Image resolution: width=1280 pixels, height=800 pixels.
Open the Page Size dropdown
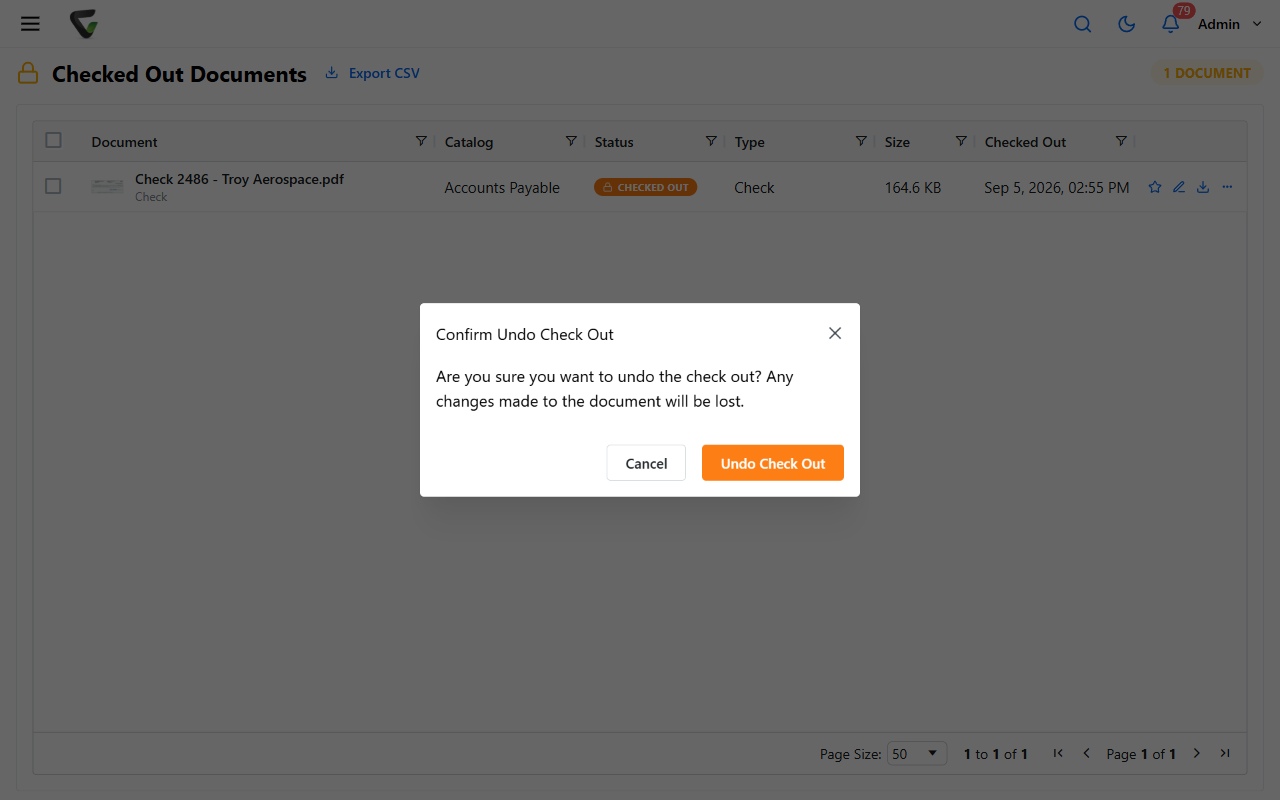[x=917, y=753]
